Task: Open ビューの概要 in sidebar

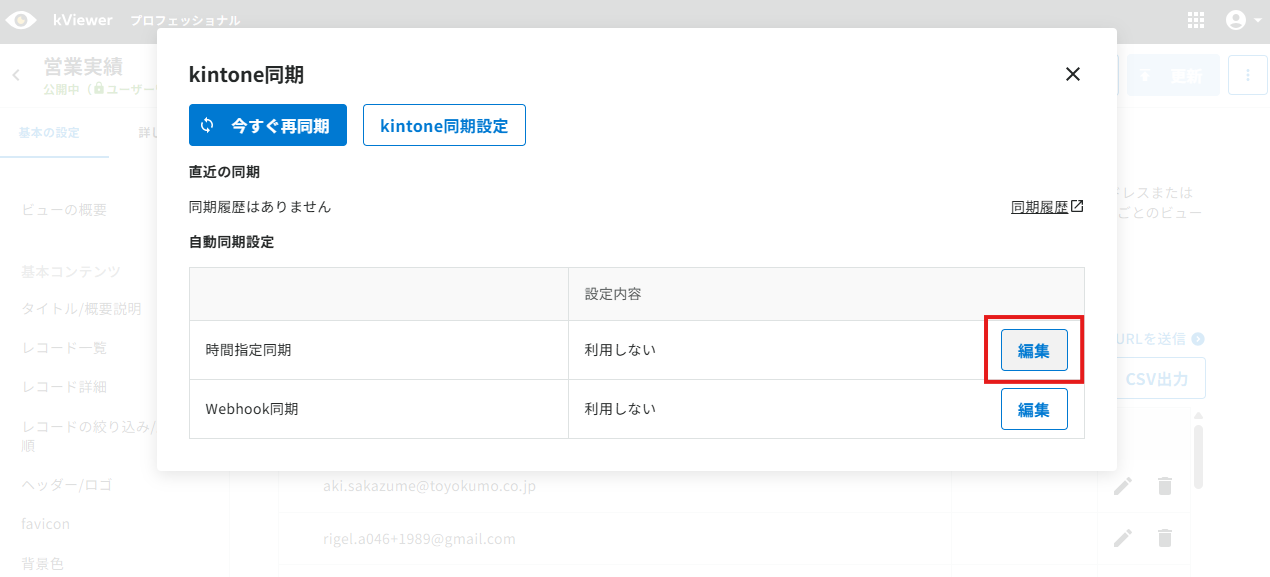Action: (x=64, y=210)
